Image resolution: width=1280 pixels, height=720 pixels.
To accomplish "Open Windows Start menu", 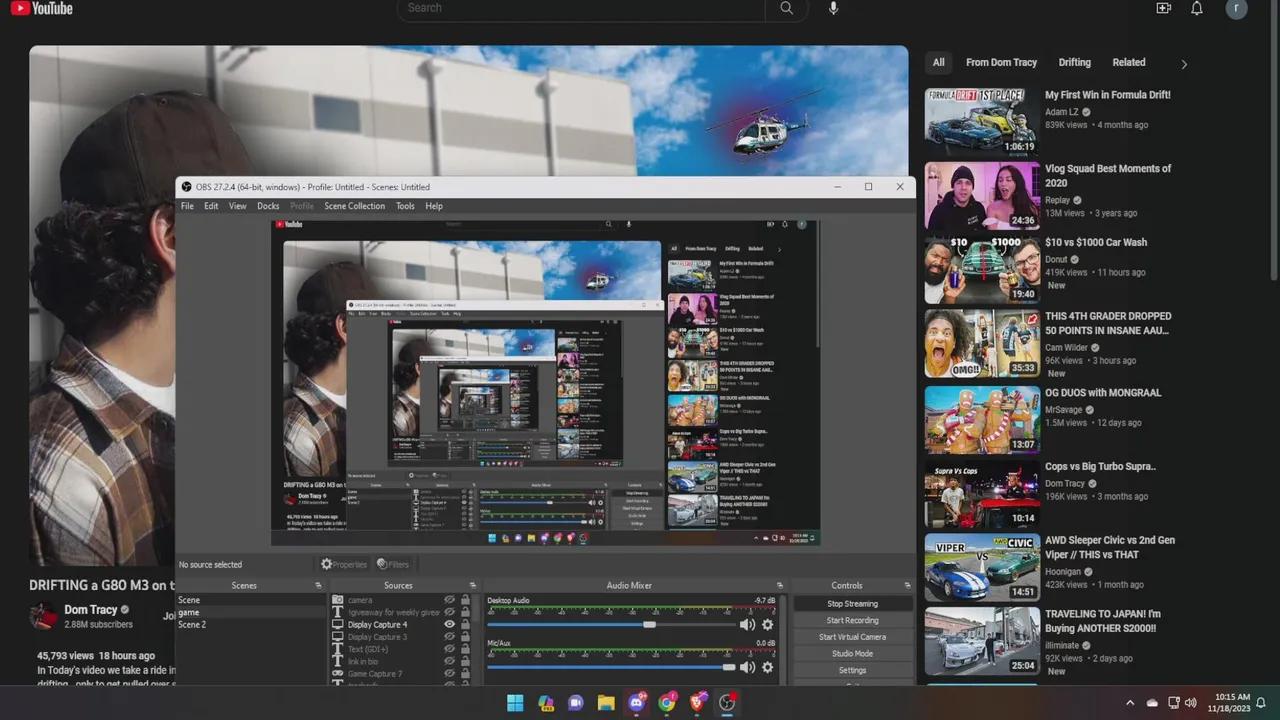I will point(515,703).
